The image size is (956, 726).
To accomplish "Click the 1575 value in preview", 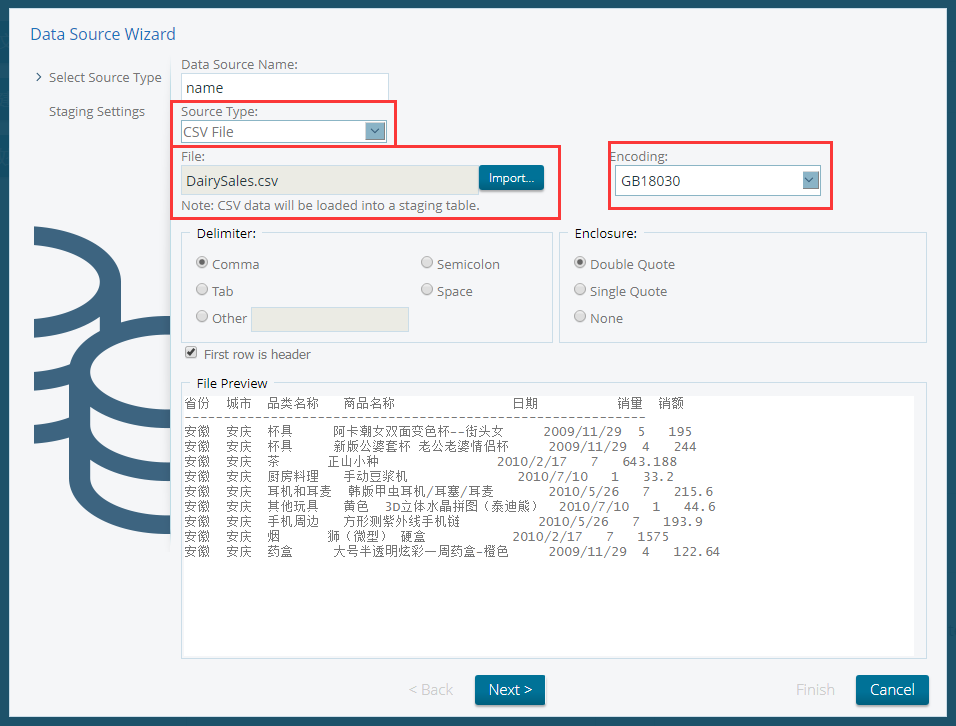I will pos(653,536).
